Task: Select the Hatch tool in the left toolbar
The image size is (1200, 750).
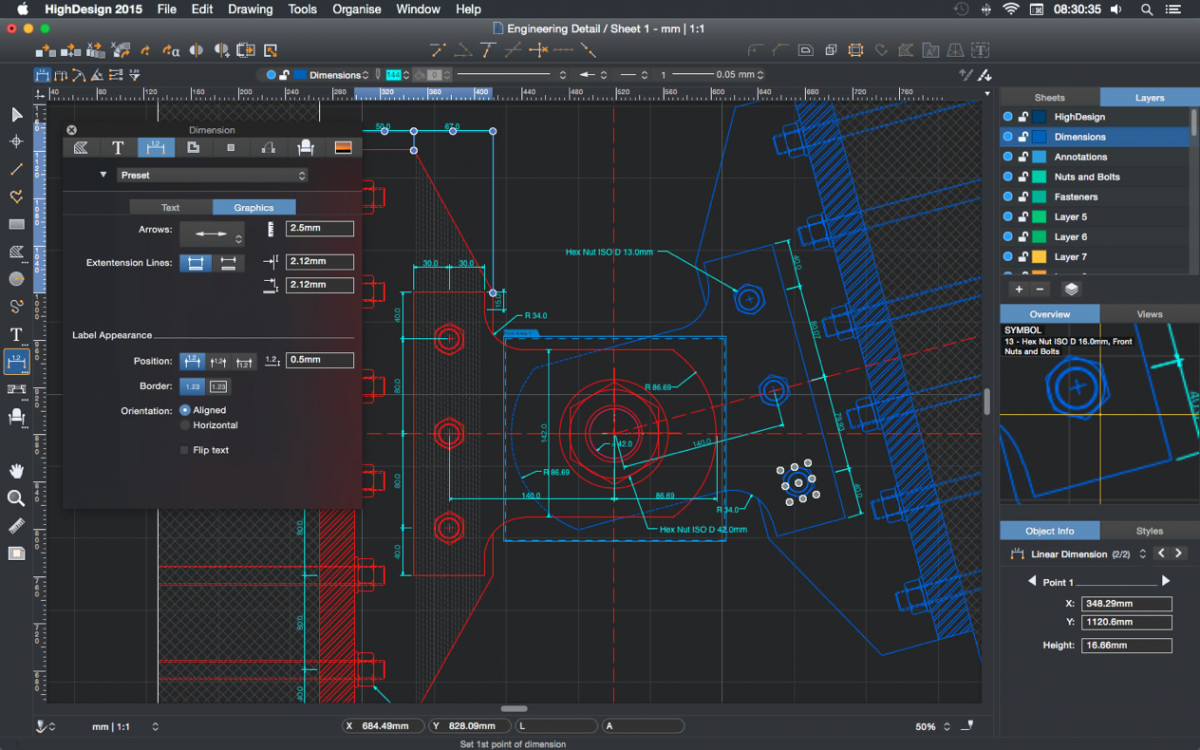Action: [16, 252]
